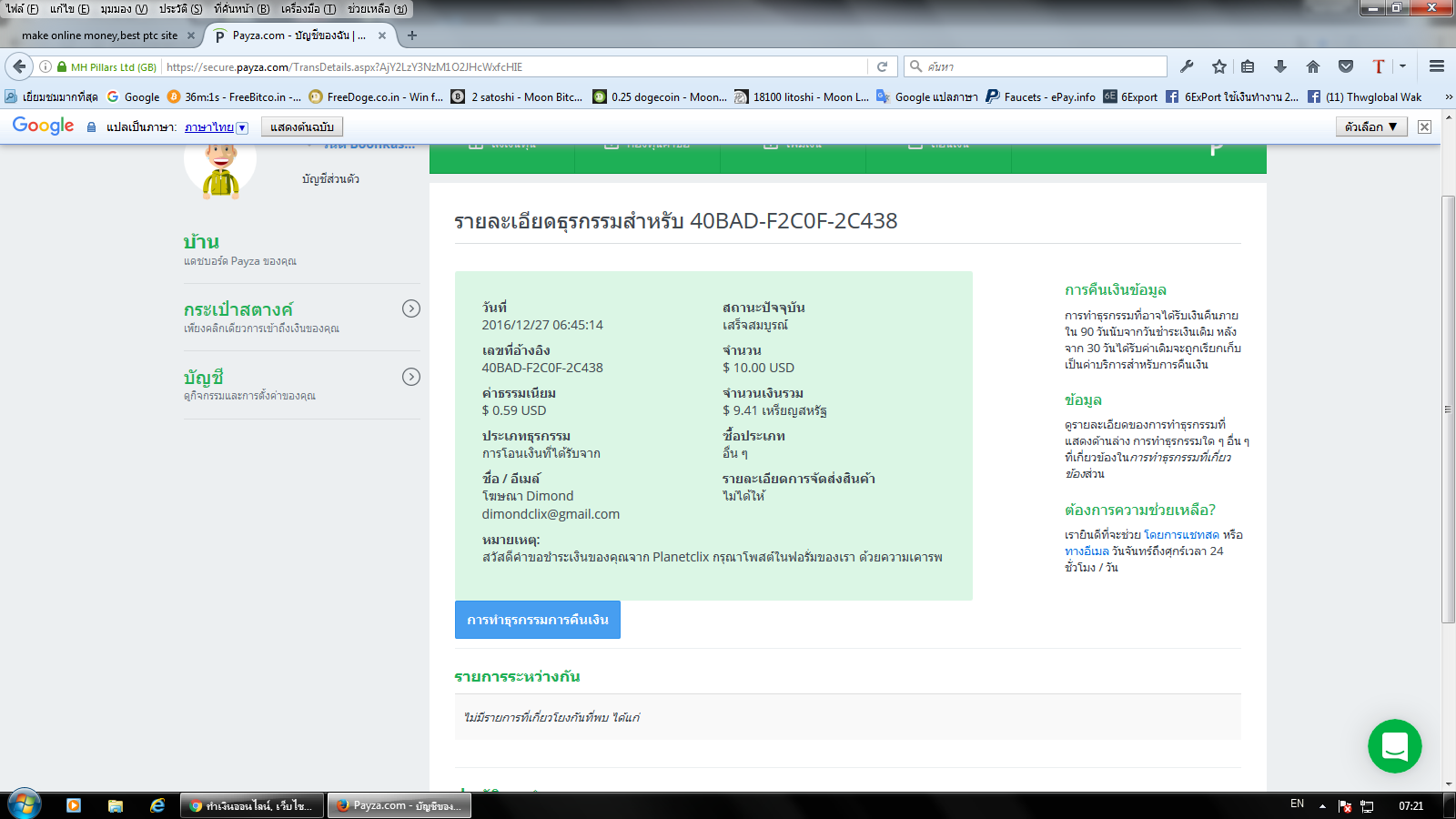Image resolution: width=1456 pixels, height=819 pixels.
Task: Show site information via the circled i icon
Action: [x=45, y=66]
